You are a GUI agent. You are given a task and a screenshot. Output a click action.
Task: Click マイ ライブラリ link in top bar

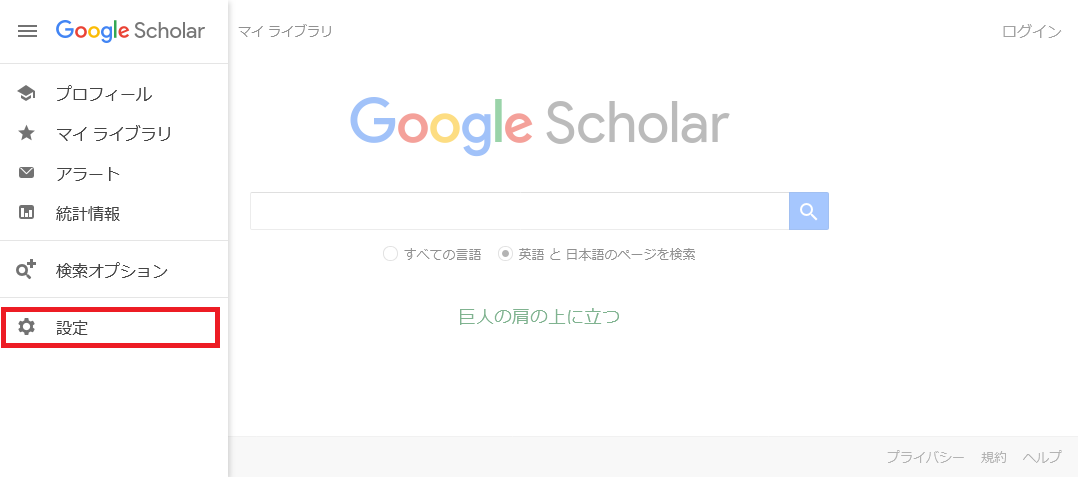285,32
